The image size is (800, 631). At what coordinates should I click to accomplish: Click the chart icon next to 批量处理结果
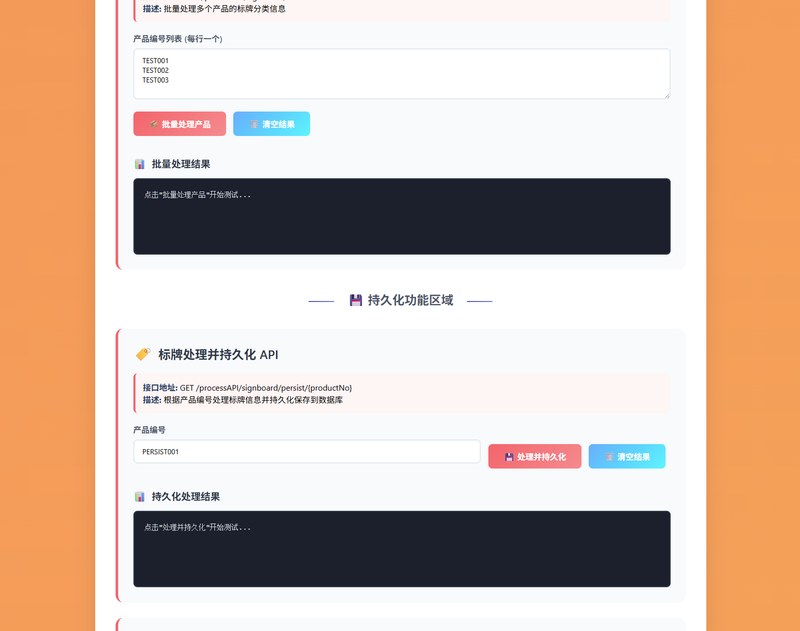pos(139,164)
